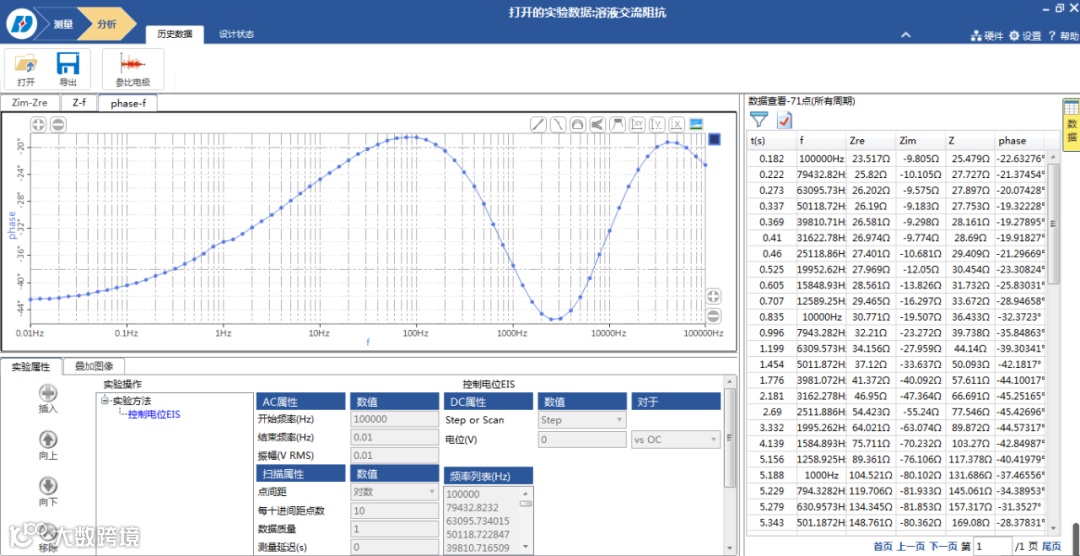Click the t(s) column header

click(x=772, y=141)
